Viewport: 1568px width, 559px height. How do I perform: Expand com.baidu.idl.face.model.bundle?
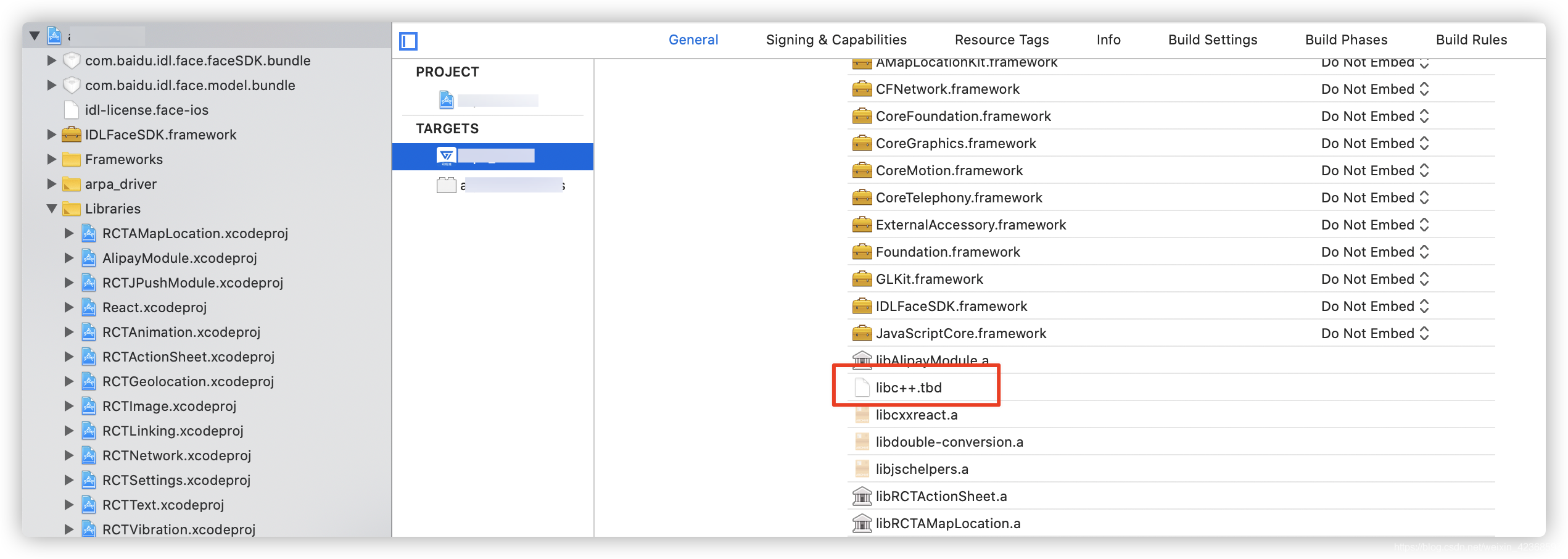(x=52, y=85)
